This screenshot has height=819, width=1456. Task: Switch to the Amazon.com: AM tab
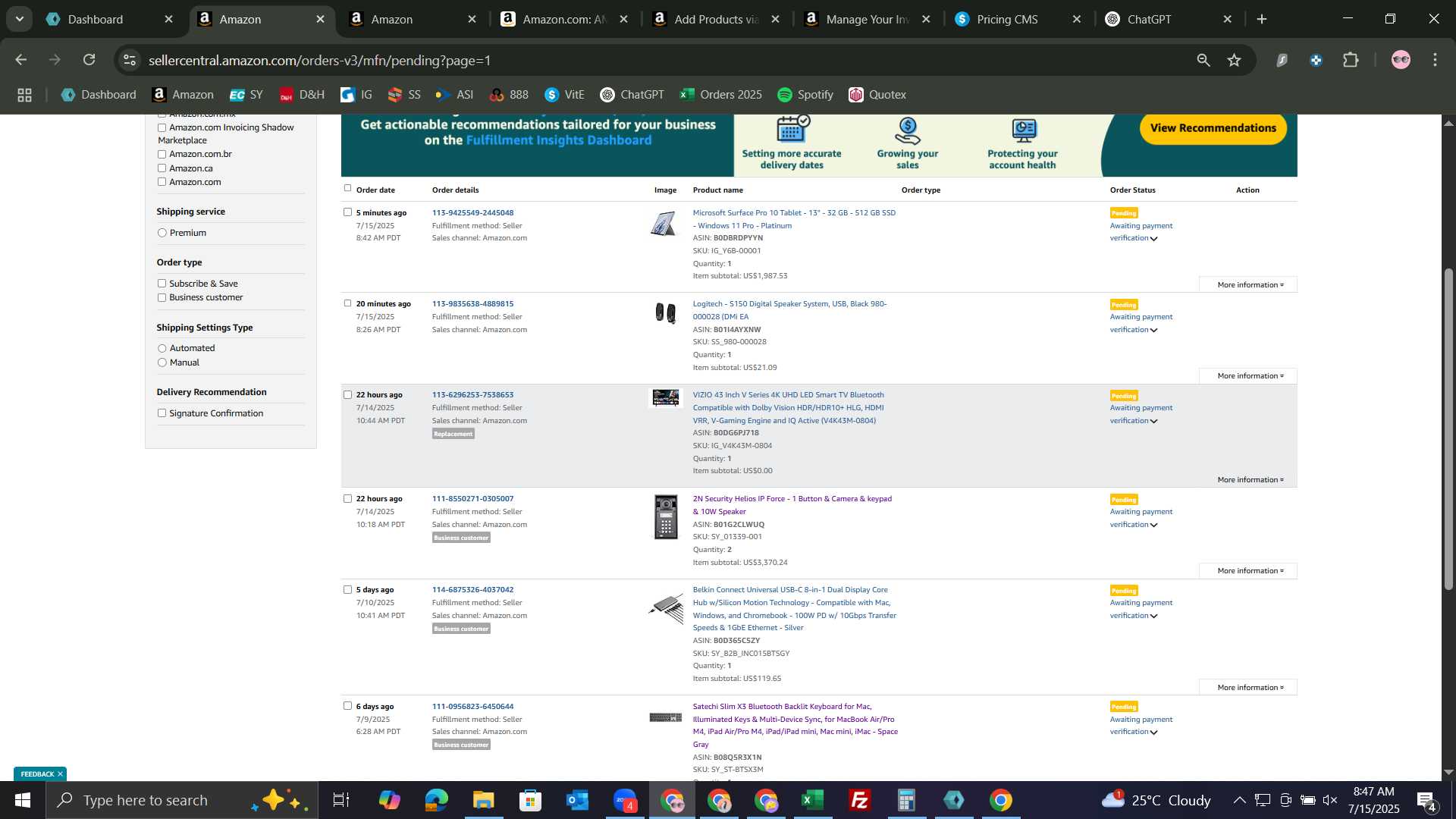(563, 19)
